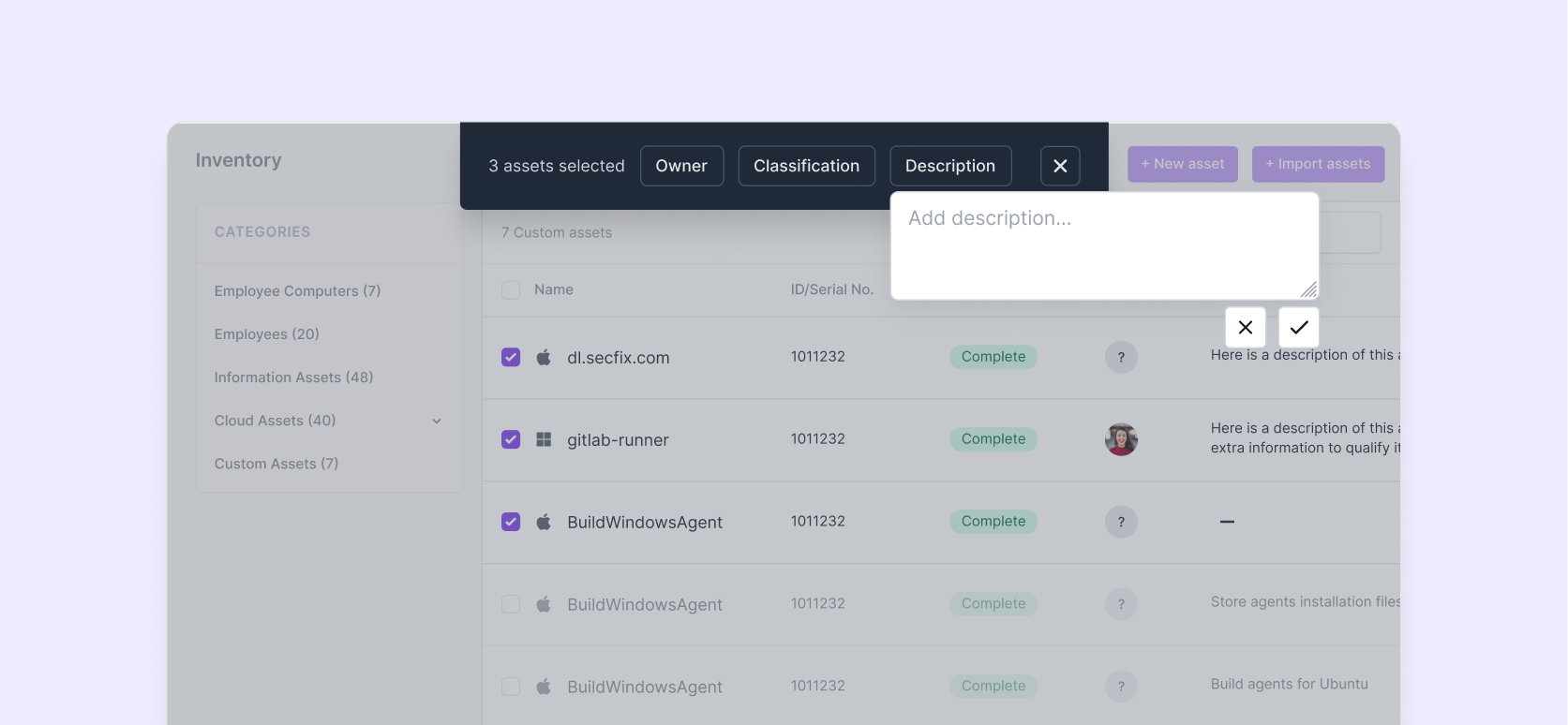This screenshot has width=1568, height=725.
Task: Select the Cloud Assets (40) category
Action: click(x=275, y=421)
